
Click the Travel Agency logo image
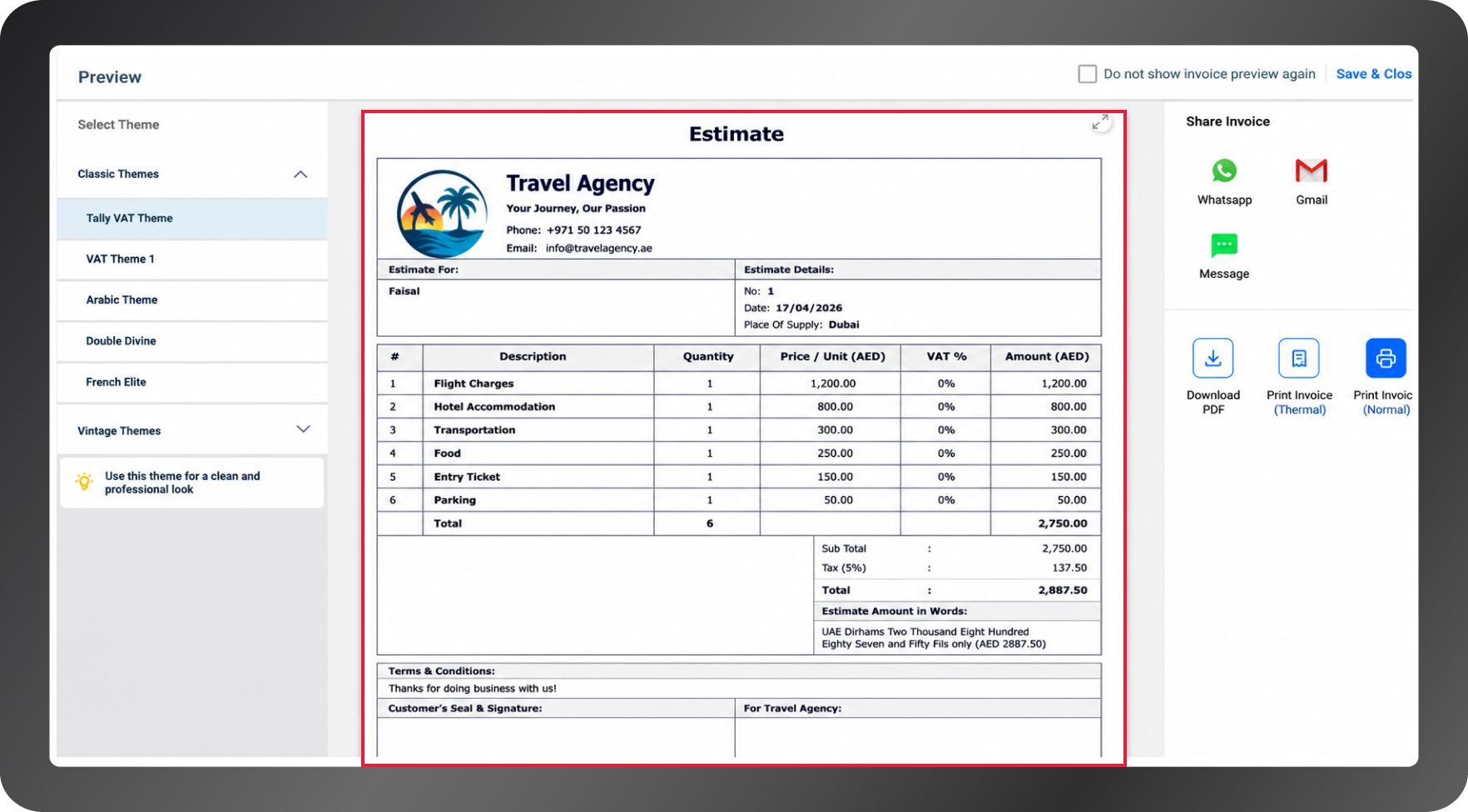pyautogui.click(x=442, y=214)
